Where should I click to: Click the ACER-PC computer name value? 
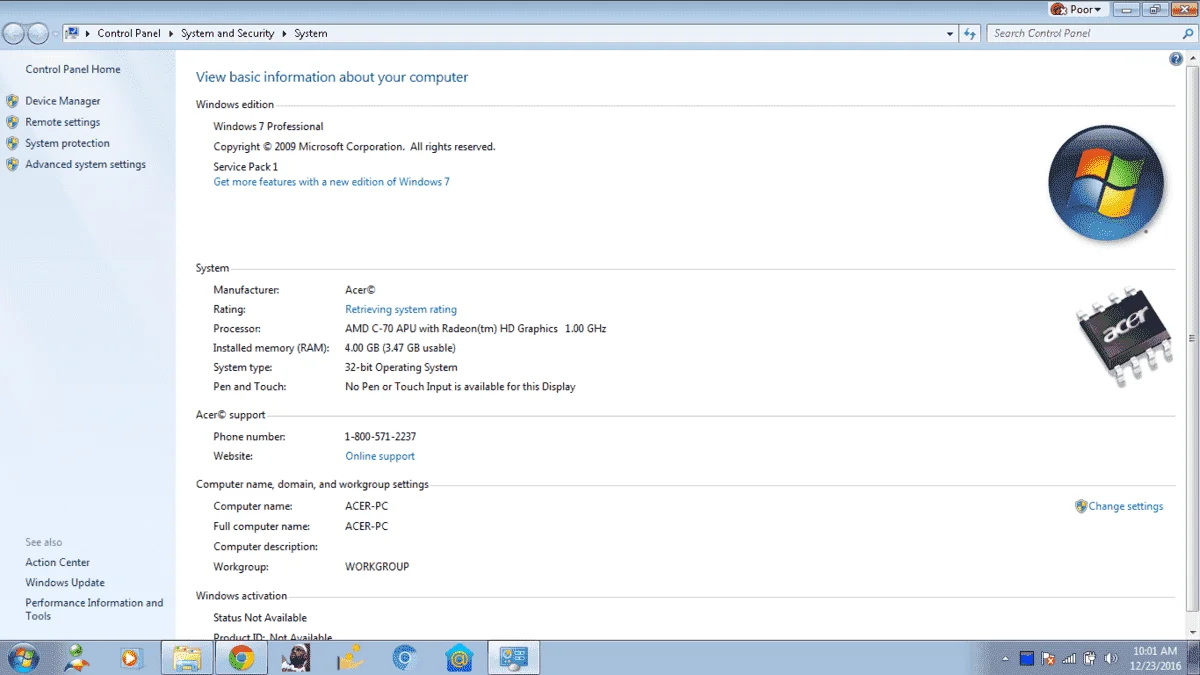point(366,506)
